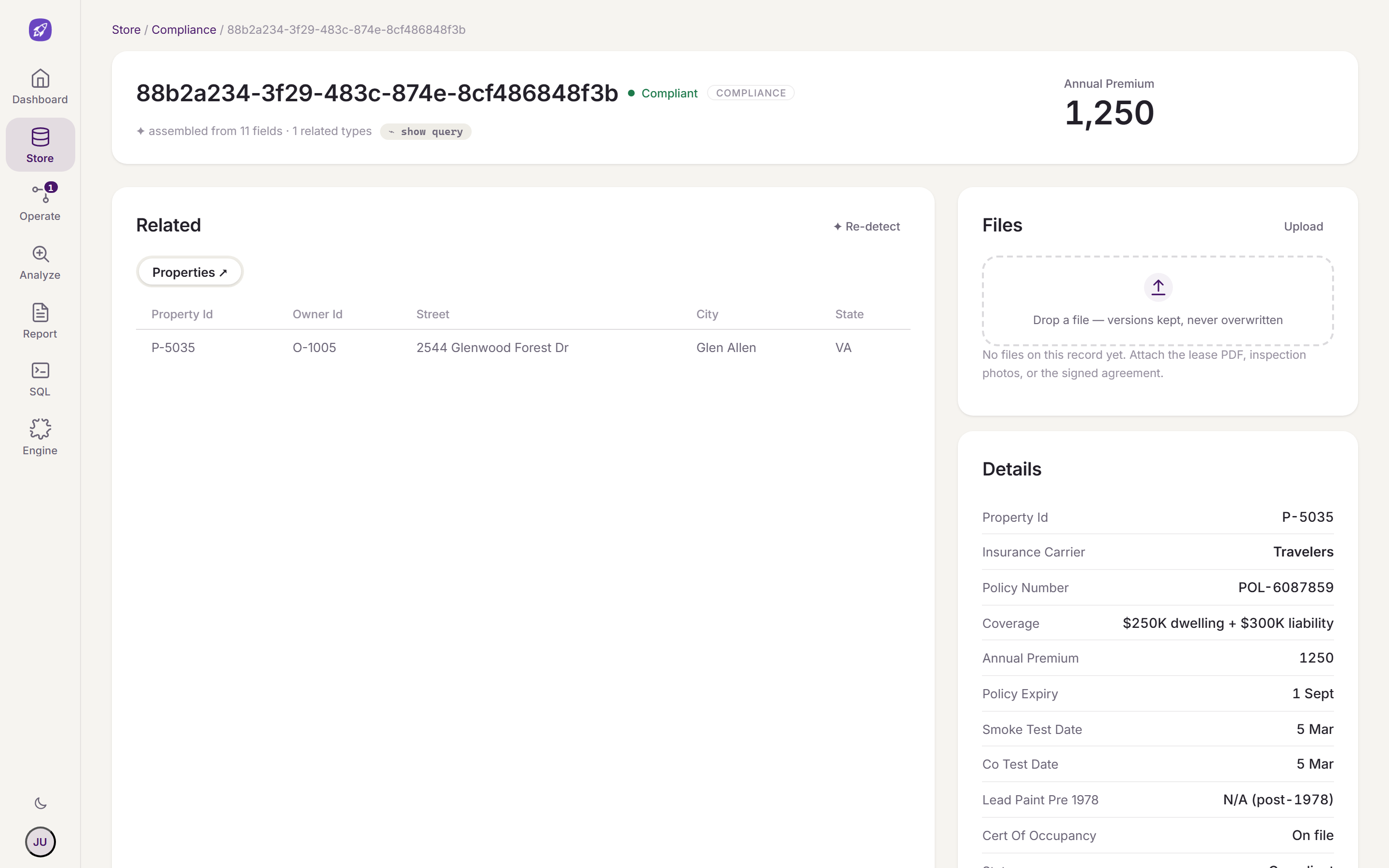The height and width of the screenshot is (868, 1389).
Task: Click the P-5035 table cell
Action: [x=173, y=347]
